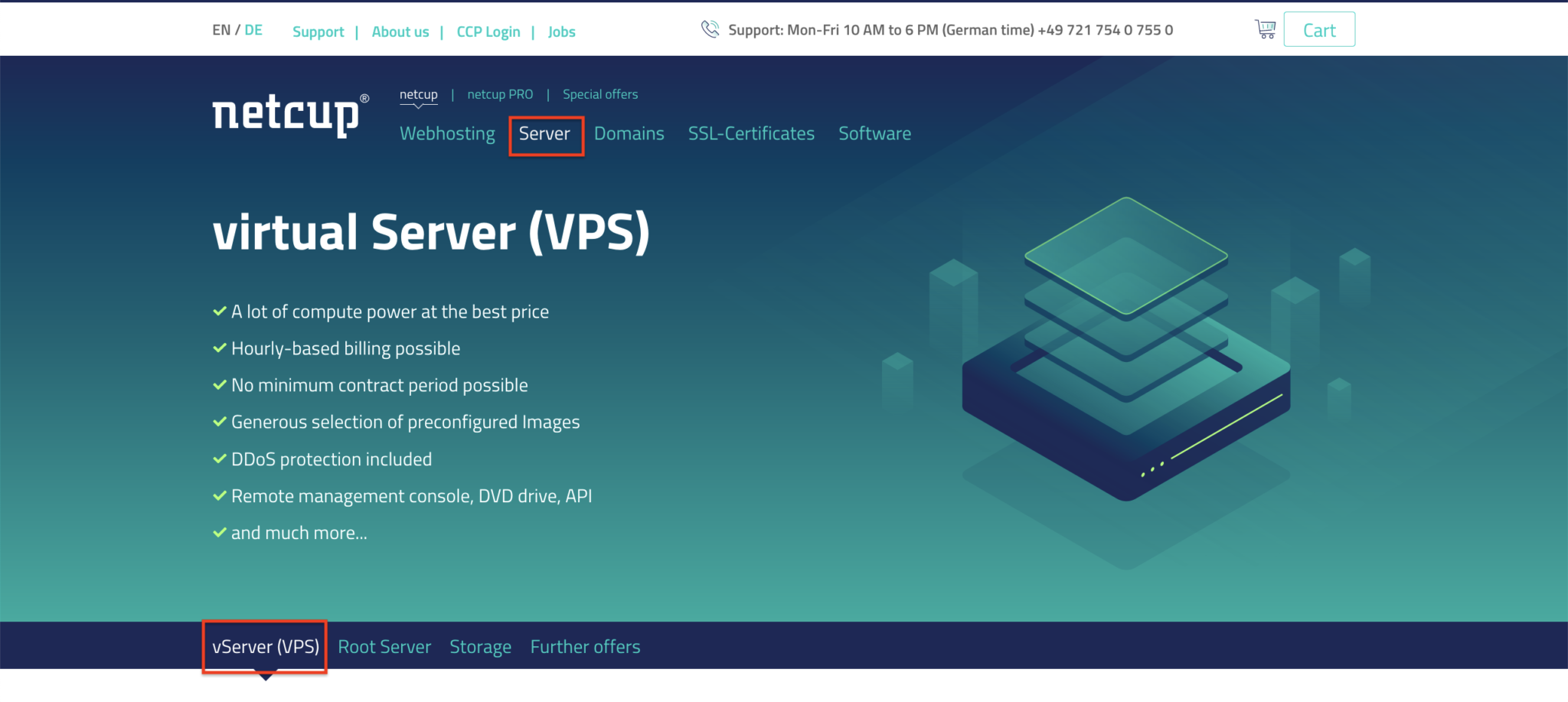Go to About us page

coord(400,31)
